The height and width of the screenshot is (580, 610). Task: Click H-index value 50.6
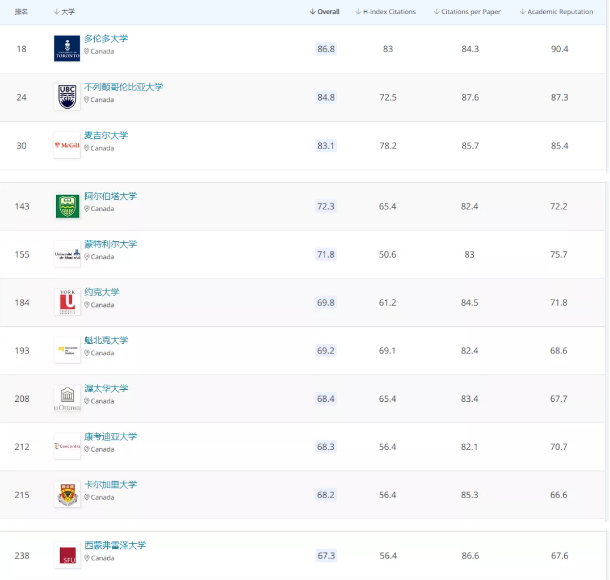pos(387,254)
